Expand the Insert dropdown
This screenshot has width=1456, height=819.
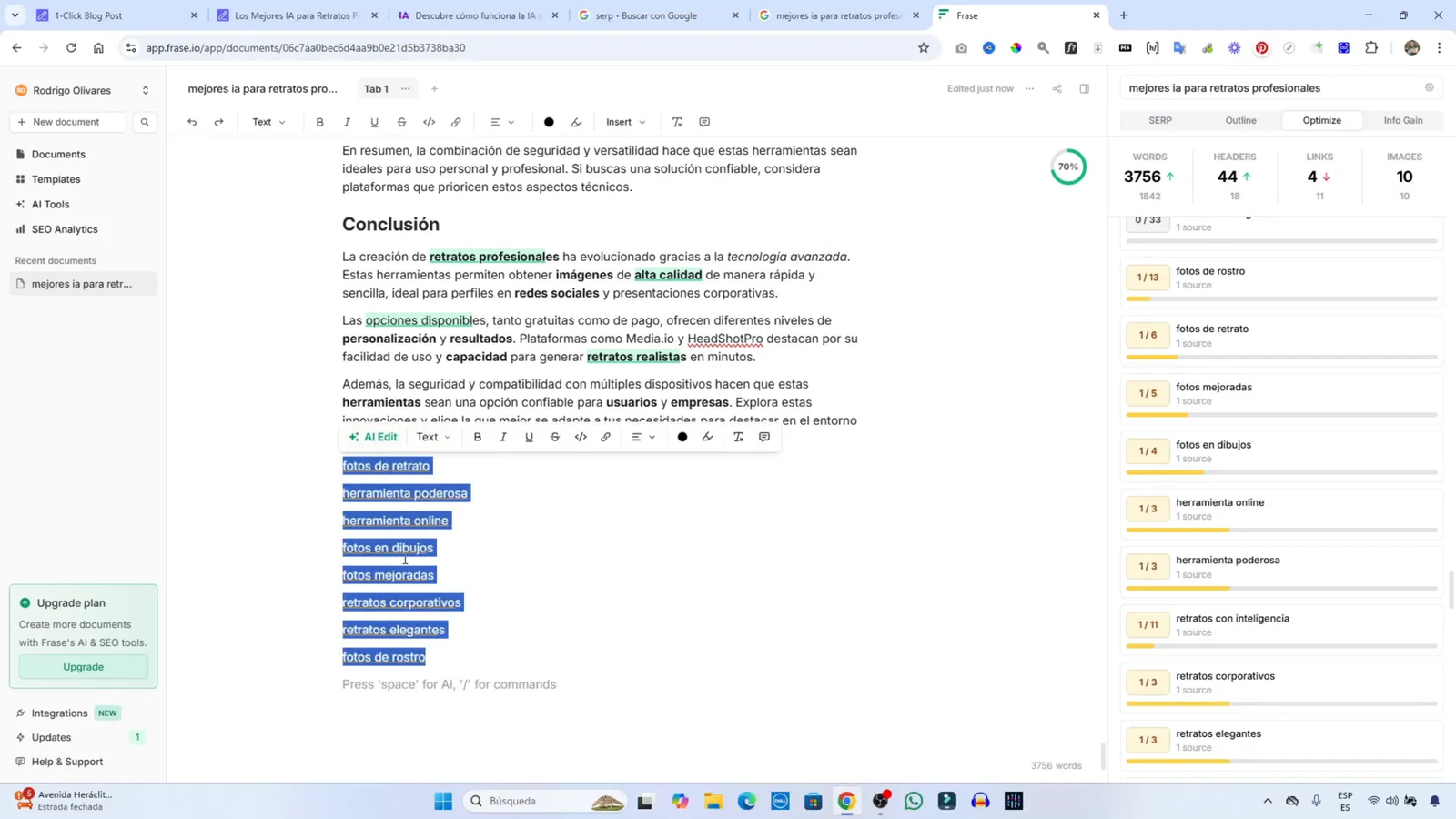pos(624,121)
